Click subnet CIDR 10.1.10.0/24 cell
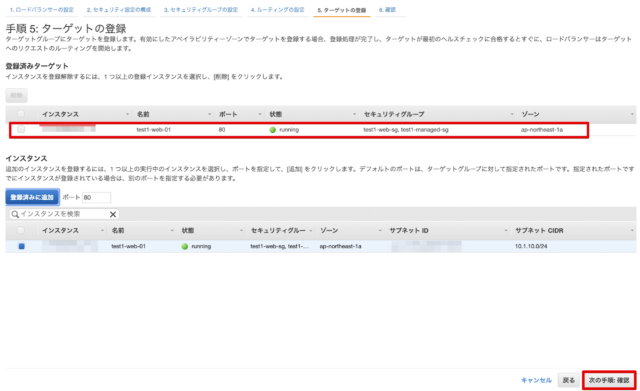The width and height of the screenshot is (640, 391). coord(531,247)
